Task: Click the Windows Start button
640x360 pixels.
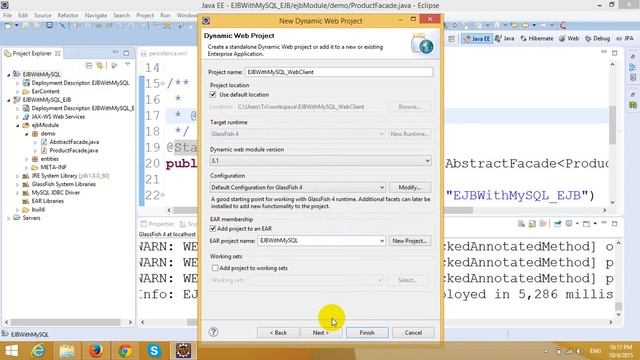Action: (11, 351)
